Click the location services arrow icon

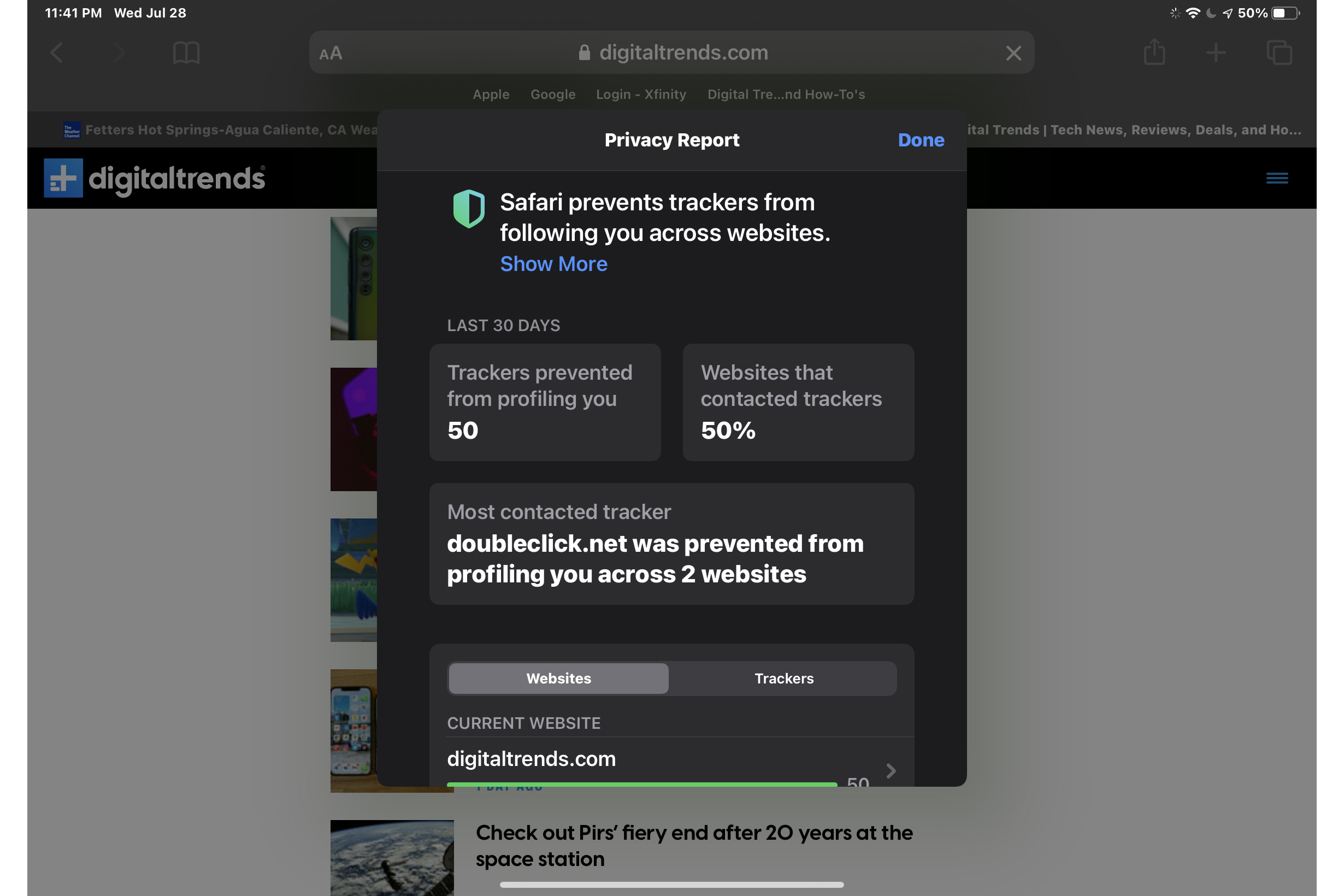pos(1227,13)
